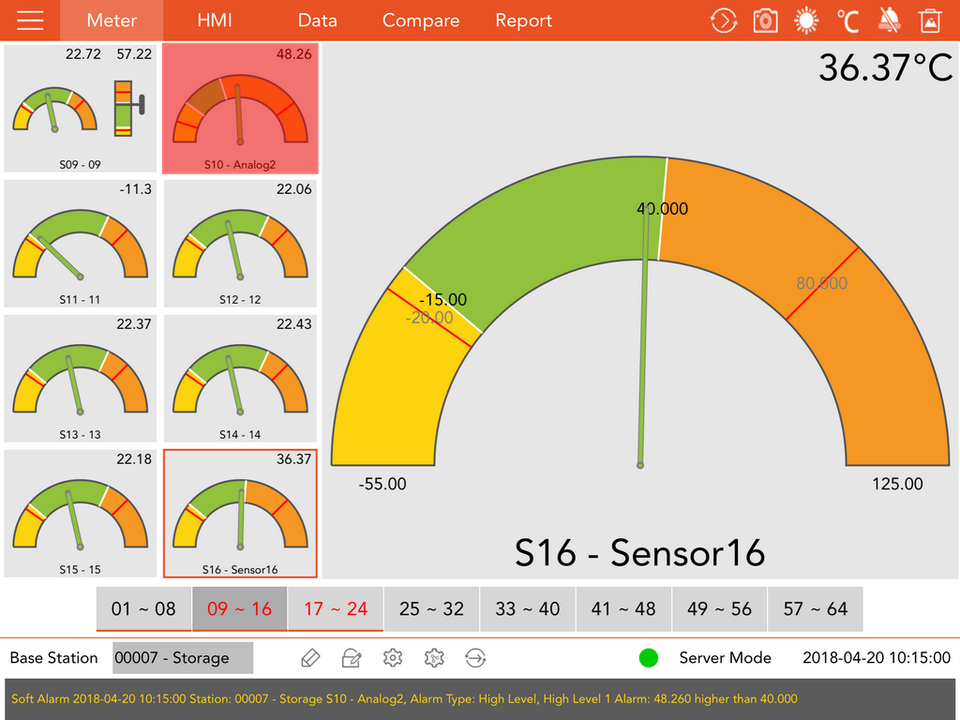The width and height of the screenshot is (960, 720).
Task: Click the -15.00 threshold label on gauge
Action: [x=443, y=299]
